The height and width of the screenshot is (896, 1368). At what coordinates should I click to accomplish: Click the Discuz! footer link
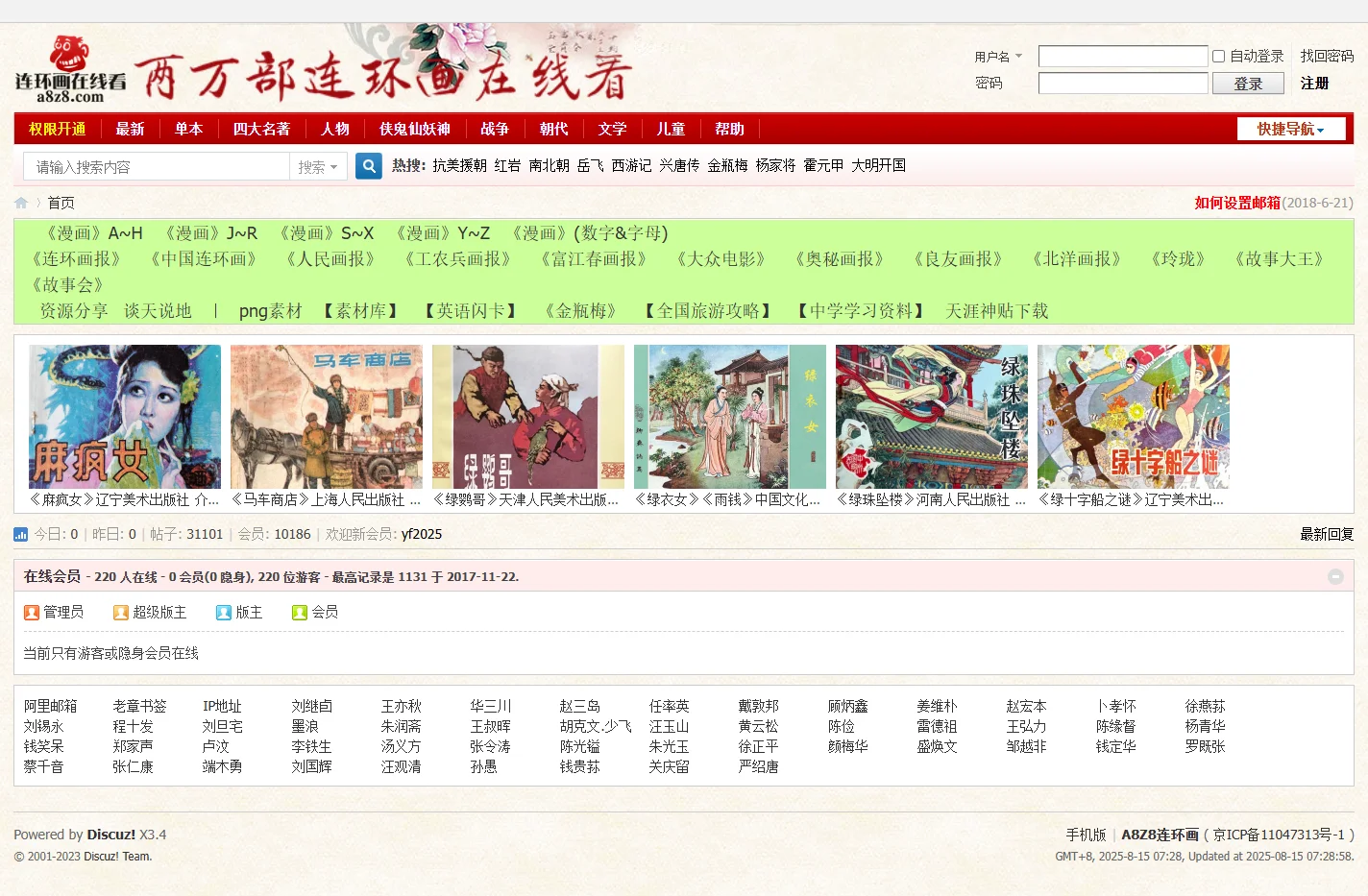pyautogui.click(x=111, y=835)
